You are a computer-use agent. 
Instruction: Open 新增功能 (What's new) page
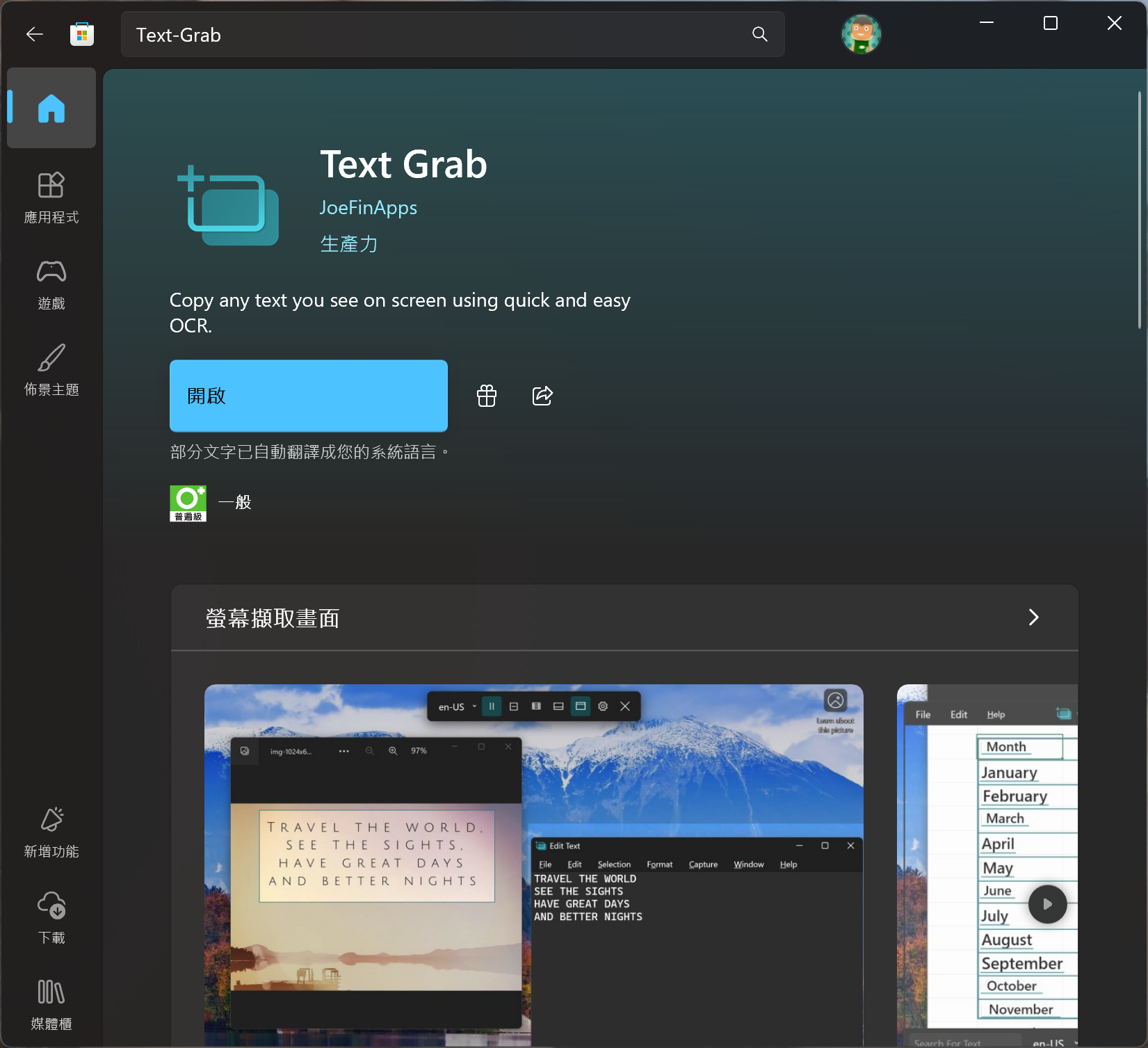(x=51, y=832)
